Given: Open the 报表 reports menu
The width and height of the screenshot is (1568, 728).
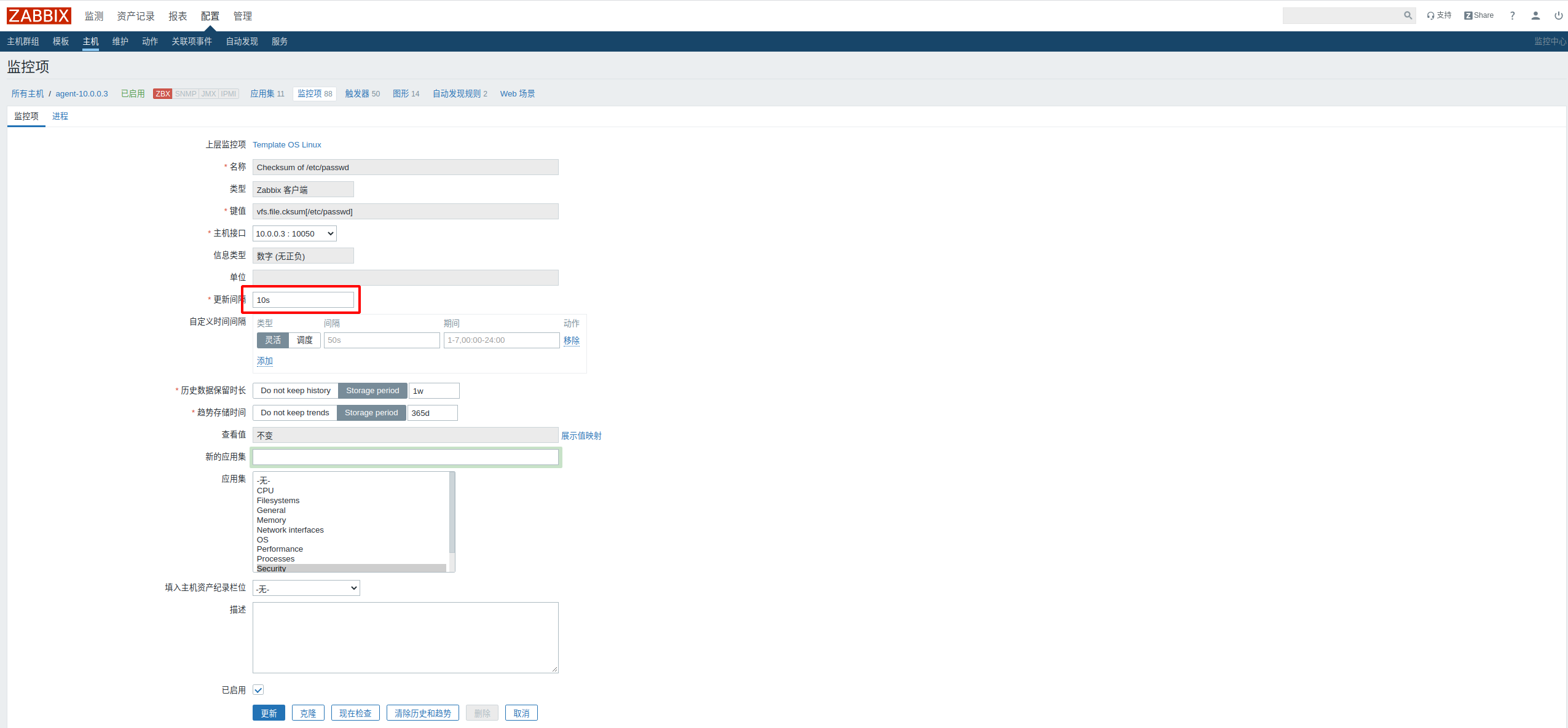Looking at the screenshot, I should coord(178,16).
